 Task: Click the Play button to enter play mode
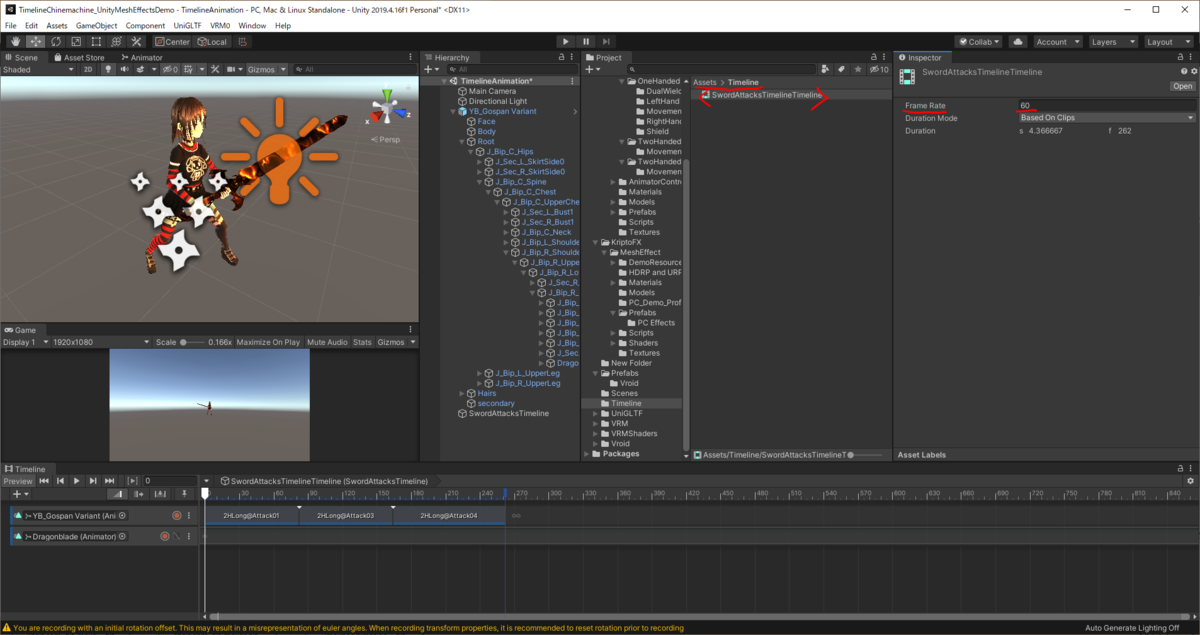[x=566, y=42]
